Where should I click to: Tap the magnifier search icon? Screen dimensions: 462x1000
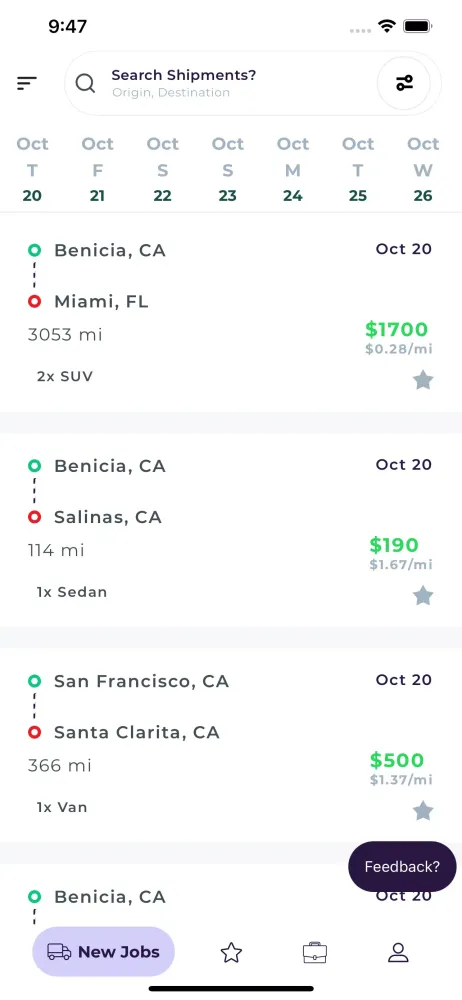tap(86, 84)
